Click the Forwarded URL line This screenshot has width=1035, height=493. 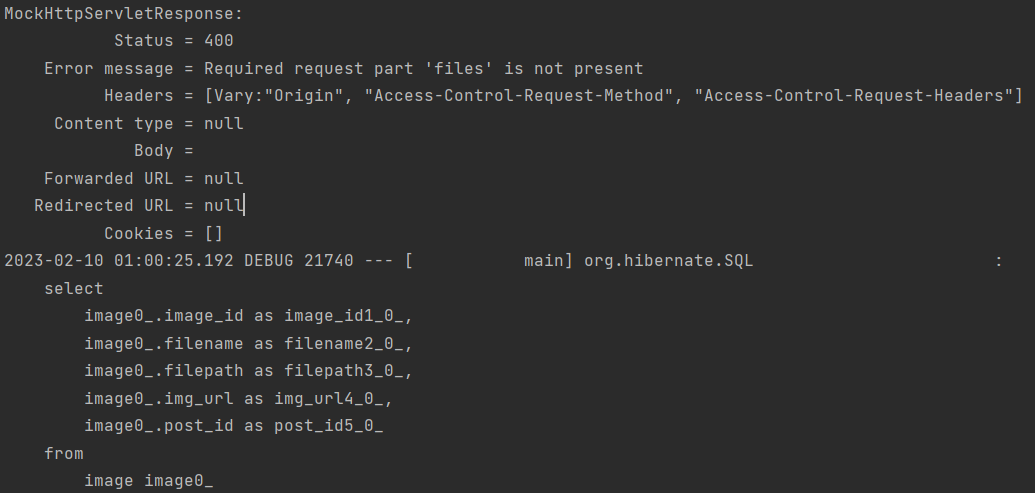tap(144, 179)
